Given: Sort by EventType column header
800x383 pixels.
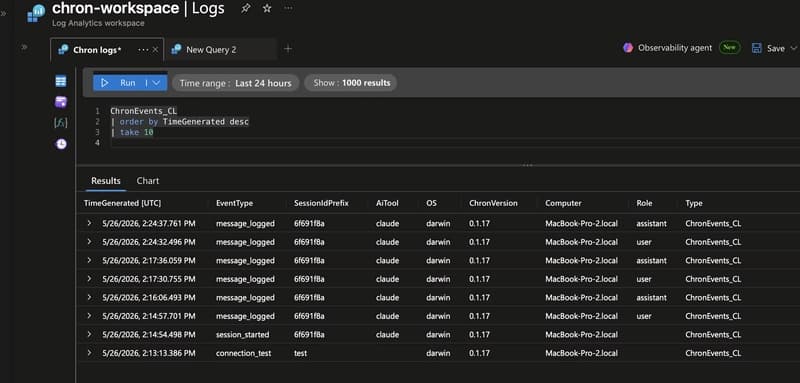Looking at the screenshot, I should 234,203.
